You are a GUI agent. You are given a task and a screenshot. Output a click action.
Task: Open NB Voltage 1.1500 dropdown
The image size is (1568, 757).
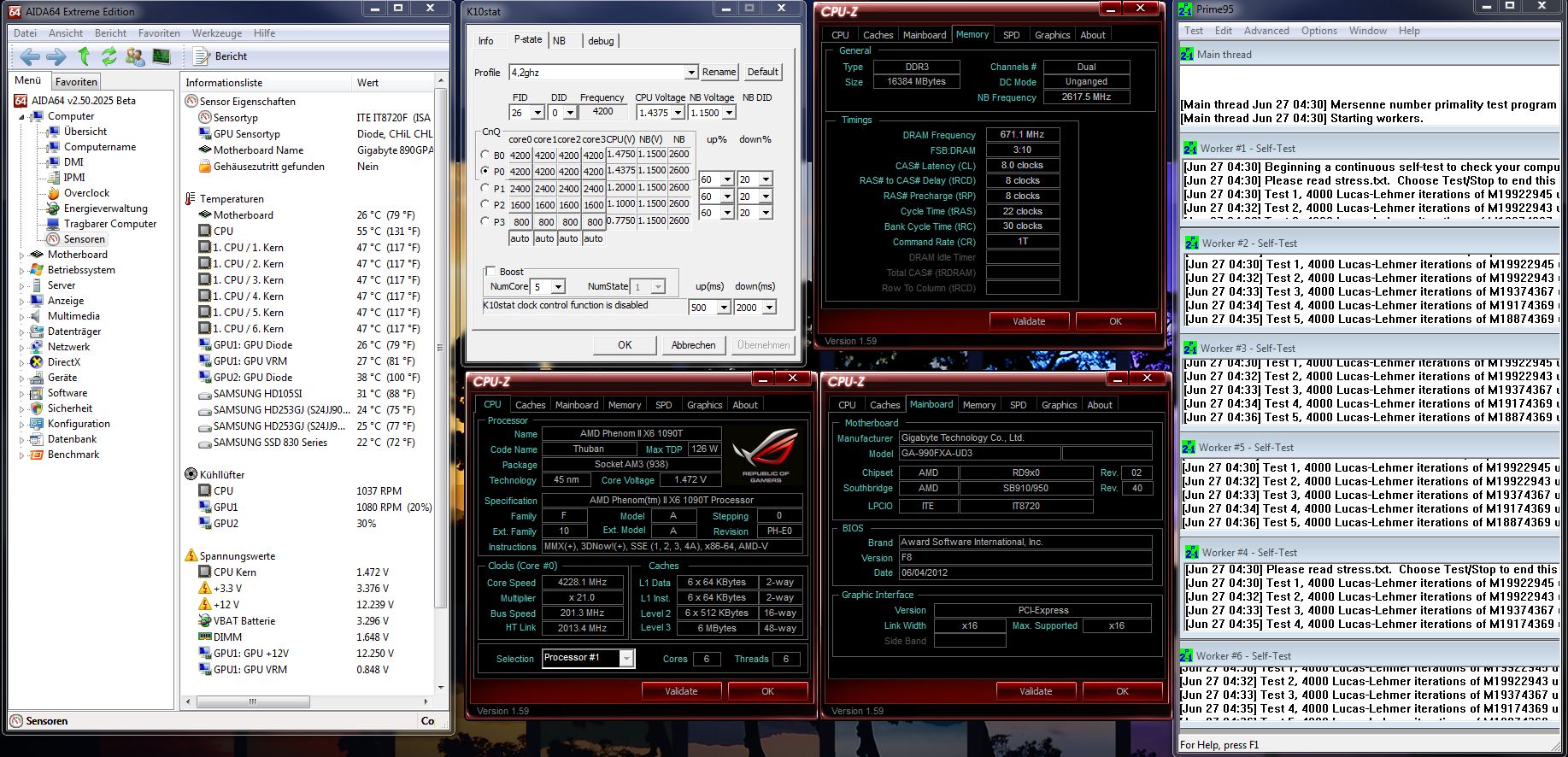click(x=729, y=113)
